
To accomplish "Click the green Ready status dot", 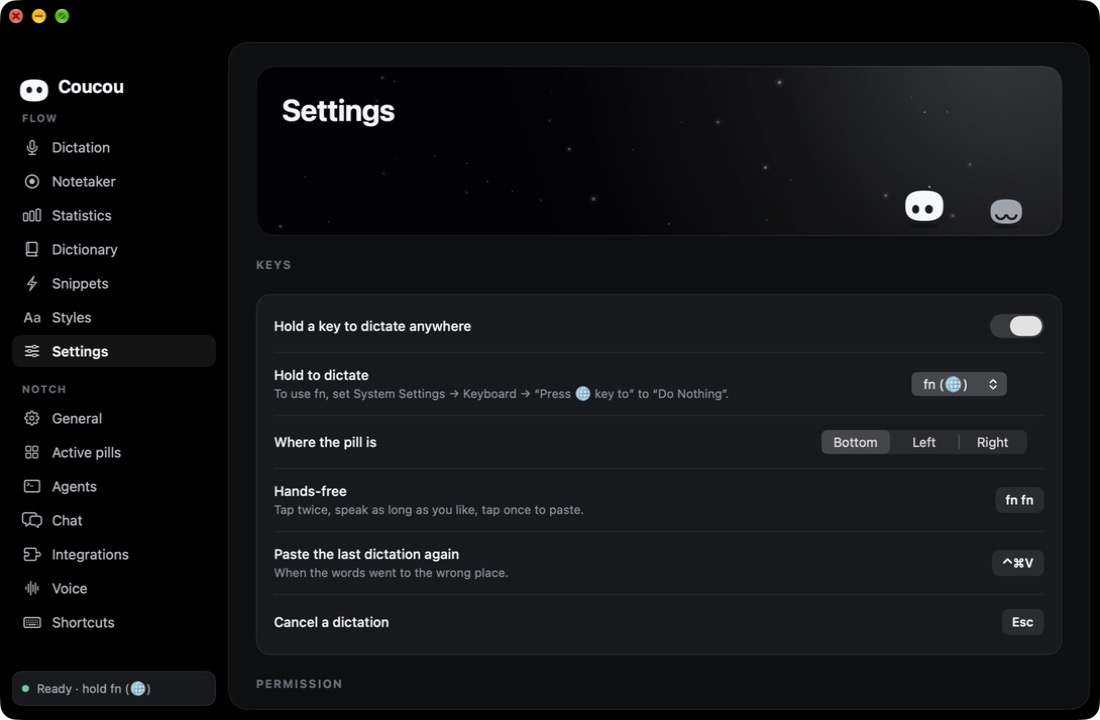I will click(25, 689).
